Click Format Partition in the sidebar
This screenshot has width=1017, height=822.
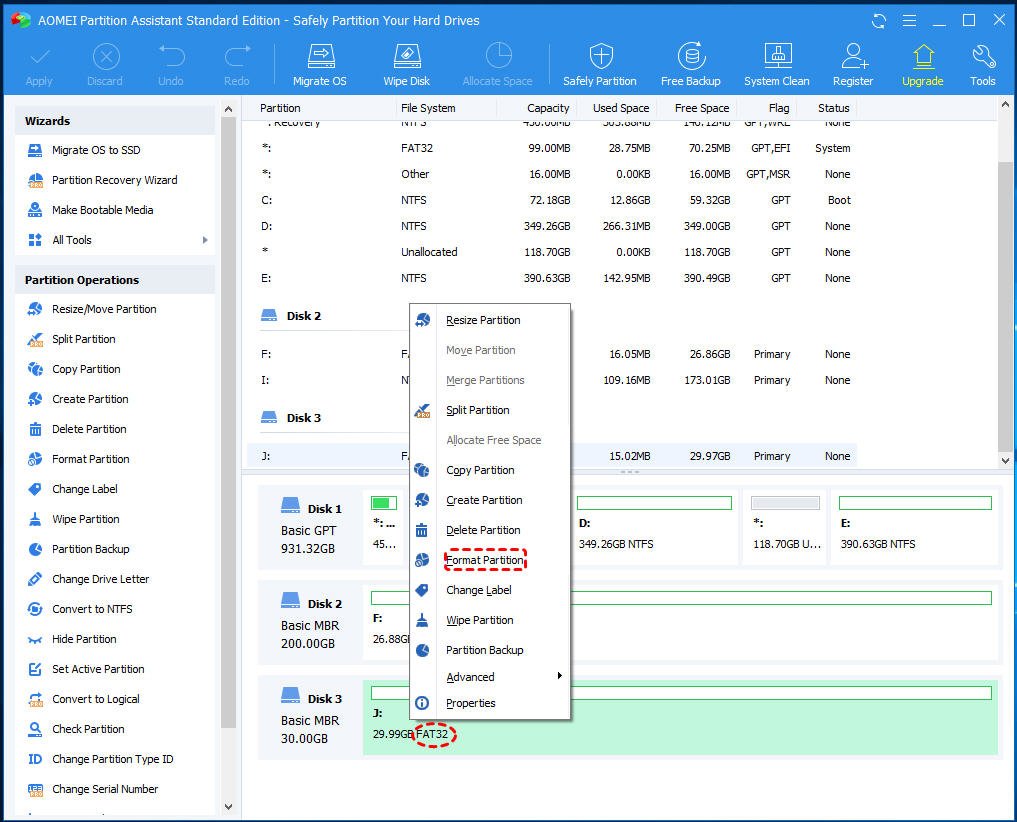coord(91,459)
